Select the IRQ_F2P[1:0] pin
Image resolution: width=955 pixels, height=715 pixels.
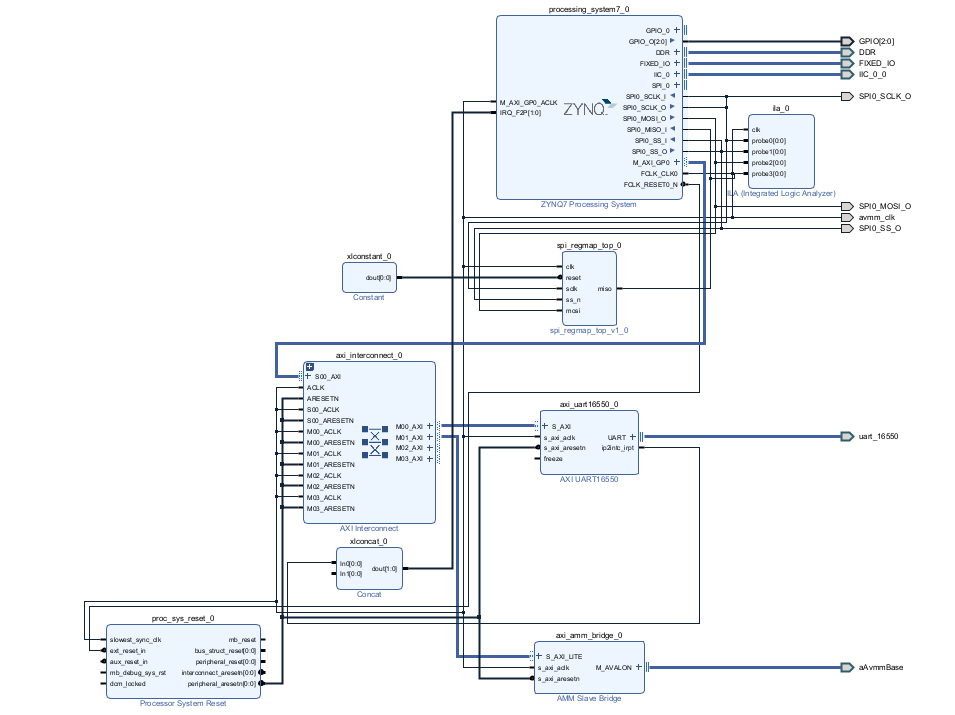click(521, 113)
